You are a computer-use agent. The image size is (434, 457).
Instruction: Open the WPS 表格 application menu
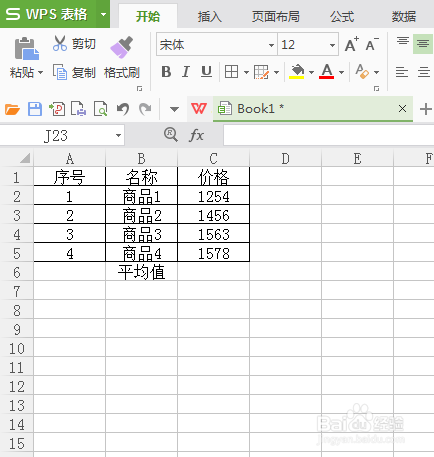[48, 14]
